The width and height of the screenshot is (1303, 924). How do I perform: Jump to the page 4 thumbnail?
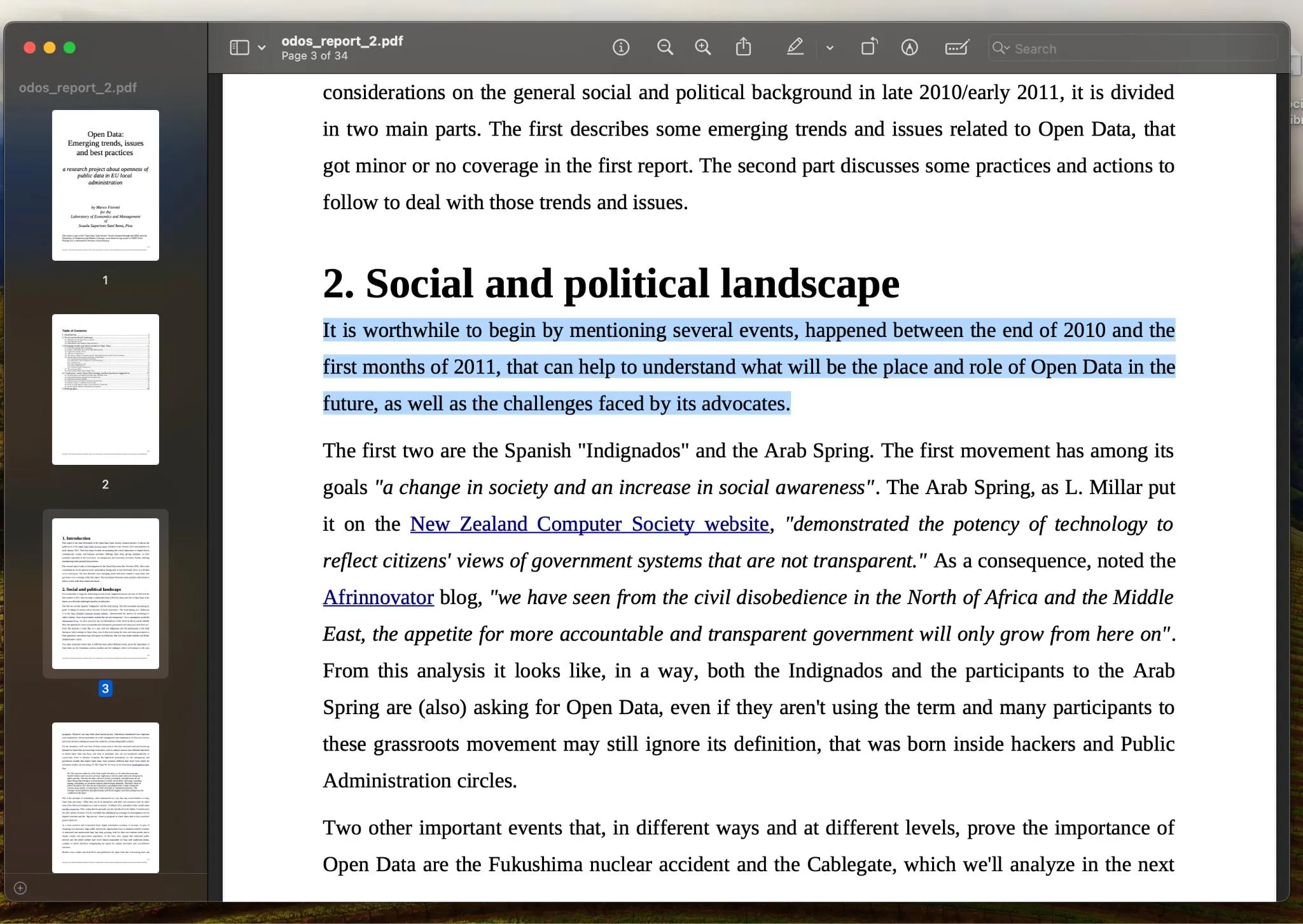pos(106,797)
